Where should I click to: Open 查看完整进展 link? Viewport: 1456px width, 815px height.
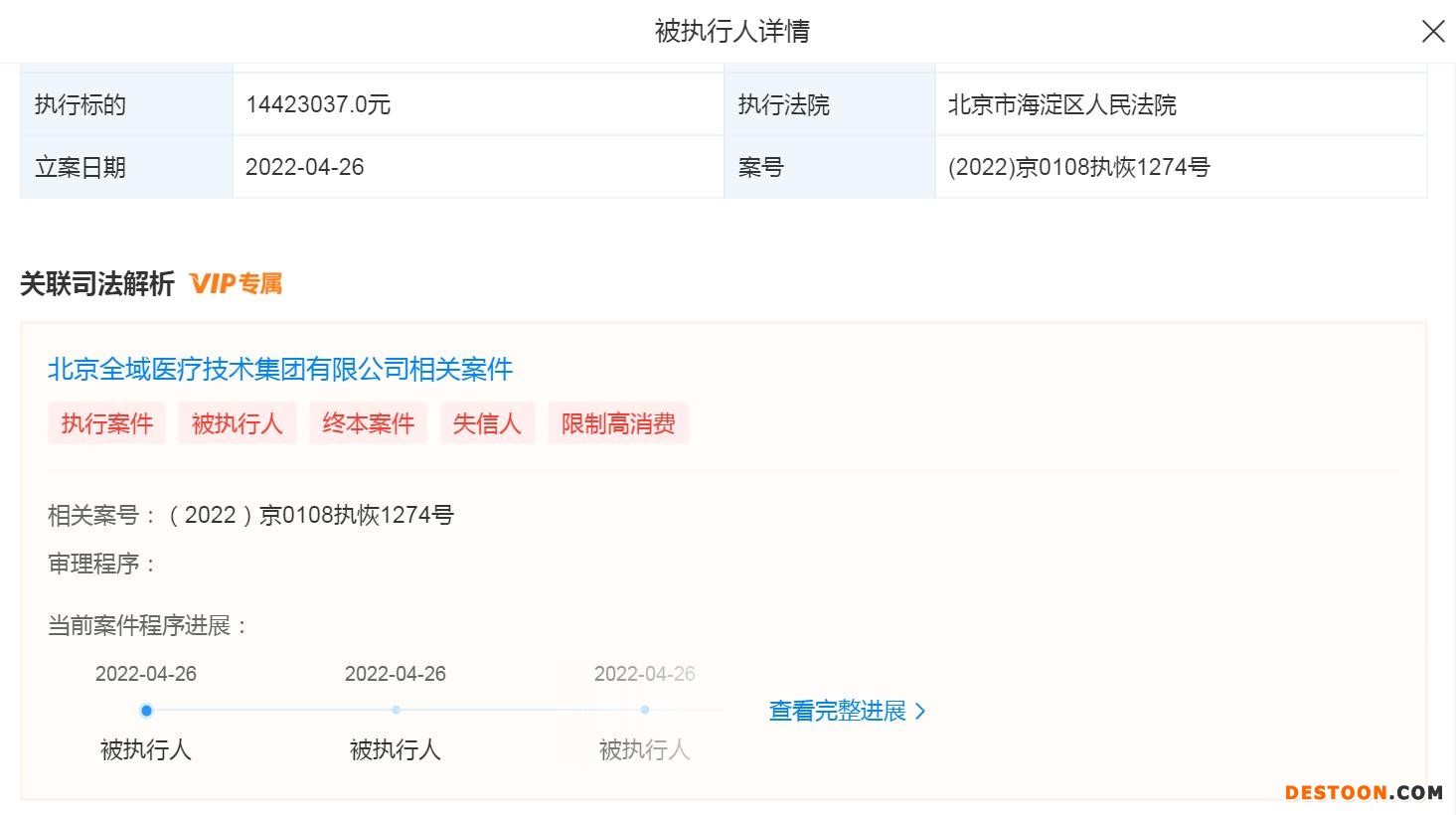[837, 712]
